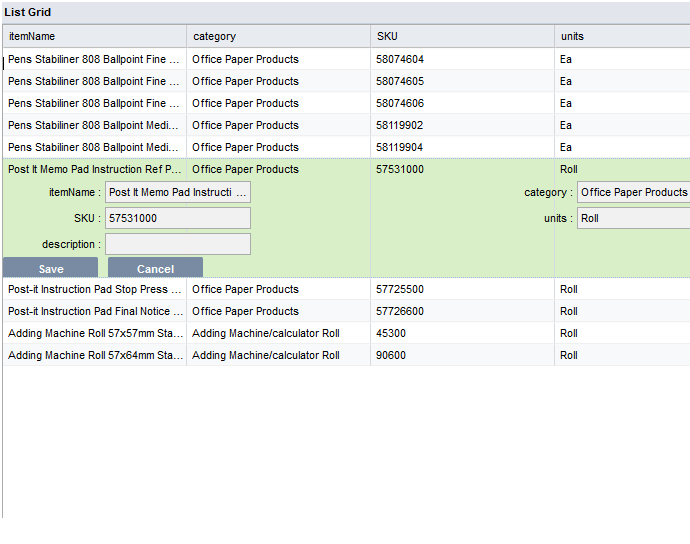The image size is (690, 544).
Task: Open the category dropdown in edit form
Action: point(633,192)
